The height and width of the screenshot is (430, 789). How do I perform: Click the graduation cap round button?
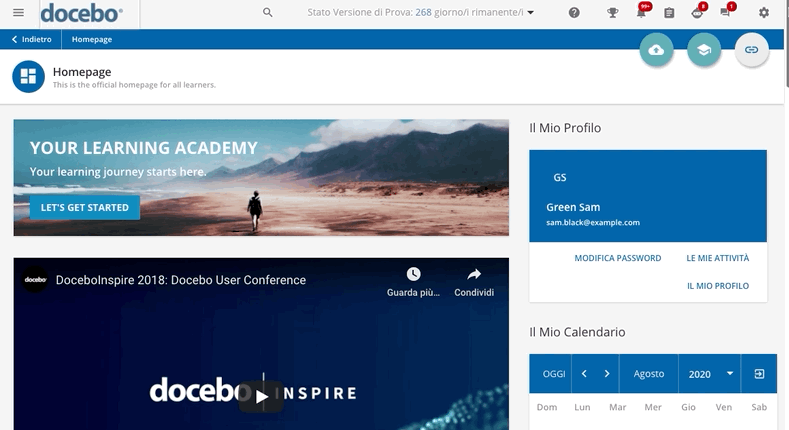pos(704,50)
